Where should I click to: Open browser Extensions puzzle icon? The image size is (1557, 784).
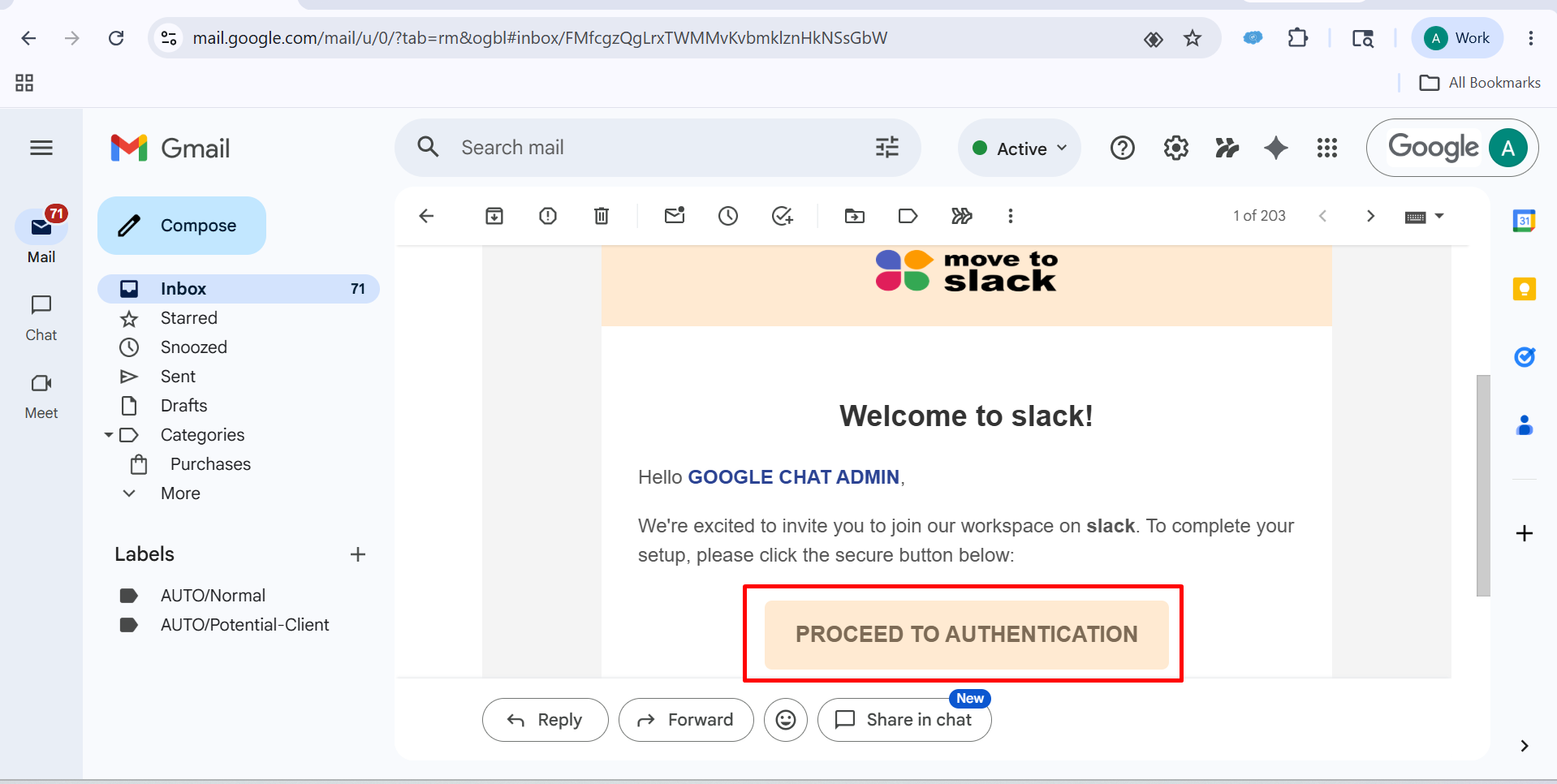[x=1298, y=38]
